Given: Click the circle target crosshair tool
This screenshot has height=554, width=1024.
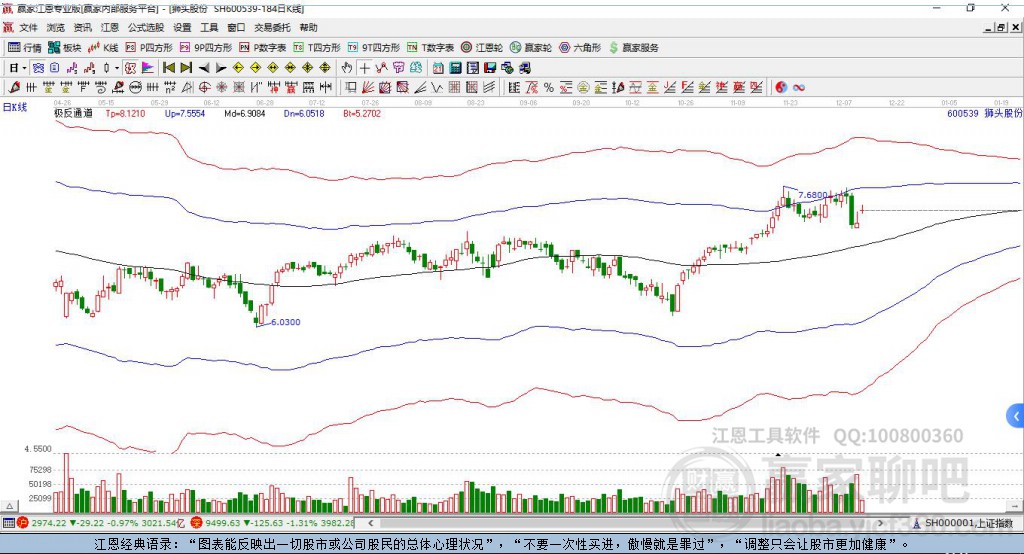Looking at the screenshot, I should point(204,87).
